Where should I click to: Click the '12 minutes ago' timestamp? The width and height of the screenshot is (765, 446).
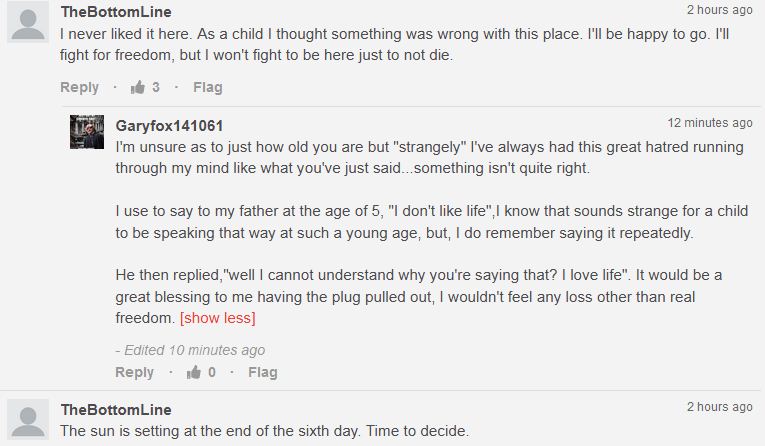tap(709, 123)
